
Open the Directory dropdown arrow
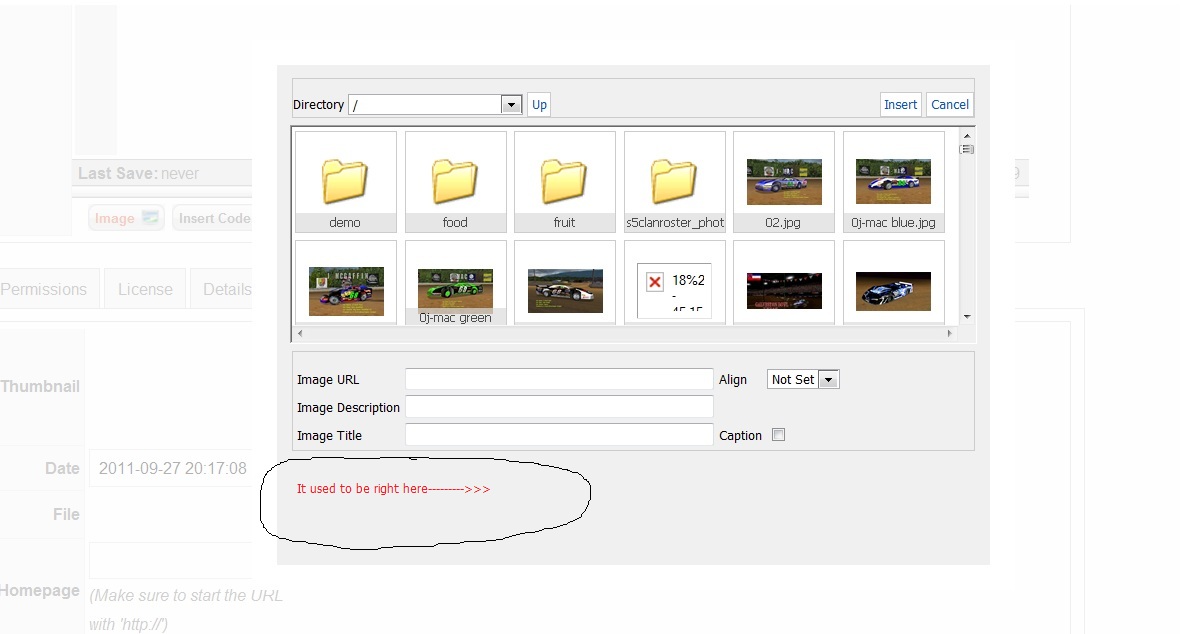tap(511, 104)
